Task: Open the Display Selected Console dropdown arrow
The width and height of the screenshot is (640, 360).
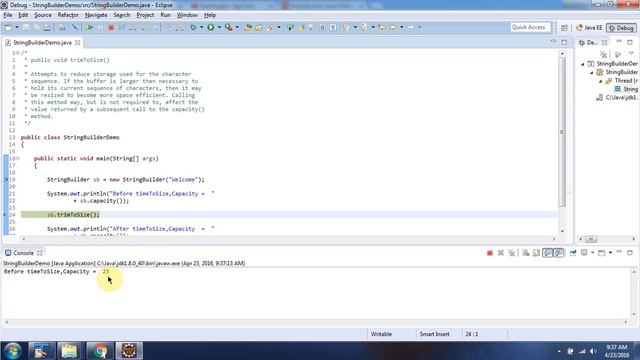Action: [x=592, y=253]
